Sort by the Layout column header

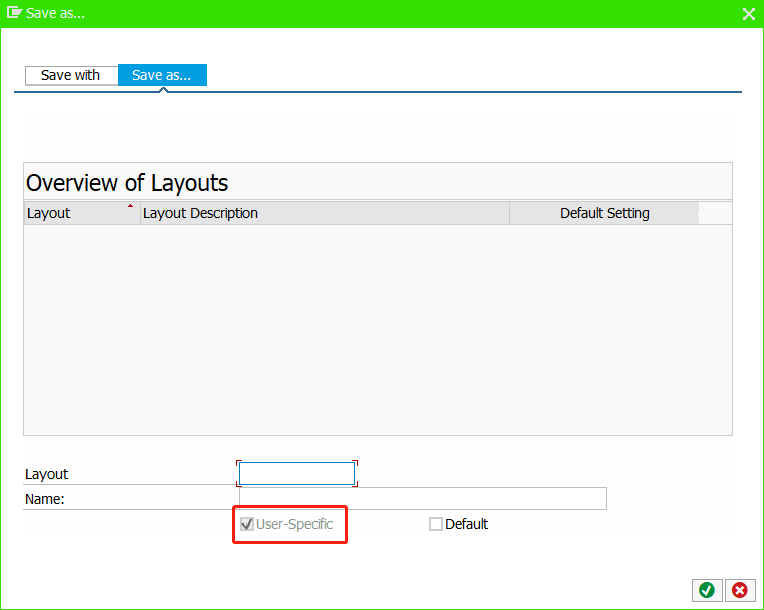(82, 213)
